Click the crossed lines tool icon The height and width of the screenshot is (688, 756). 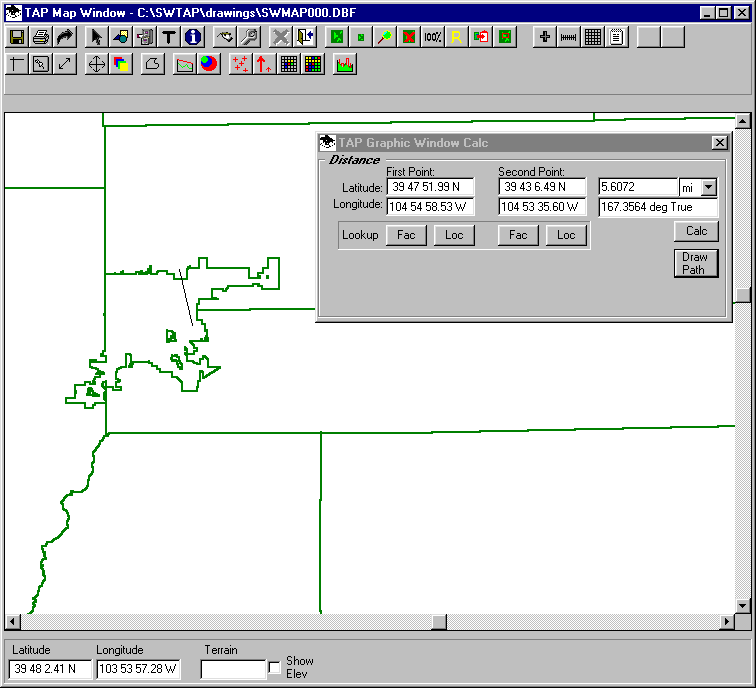pos(17,64)
